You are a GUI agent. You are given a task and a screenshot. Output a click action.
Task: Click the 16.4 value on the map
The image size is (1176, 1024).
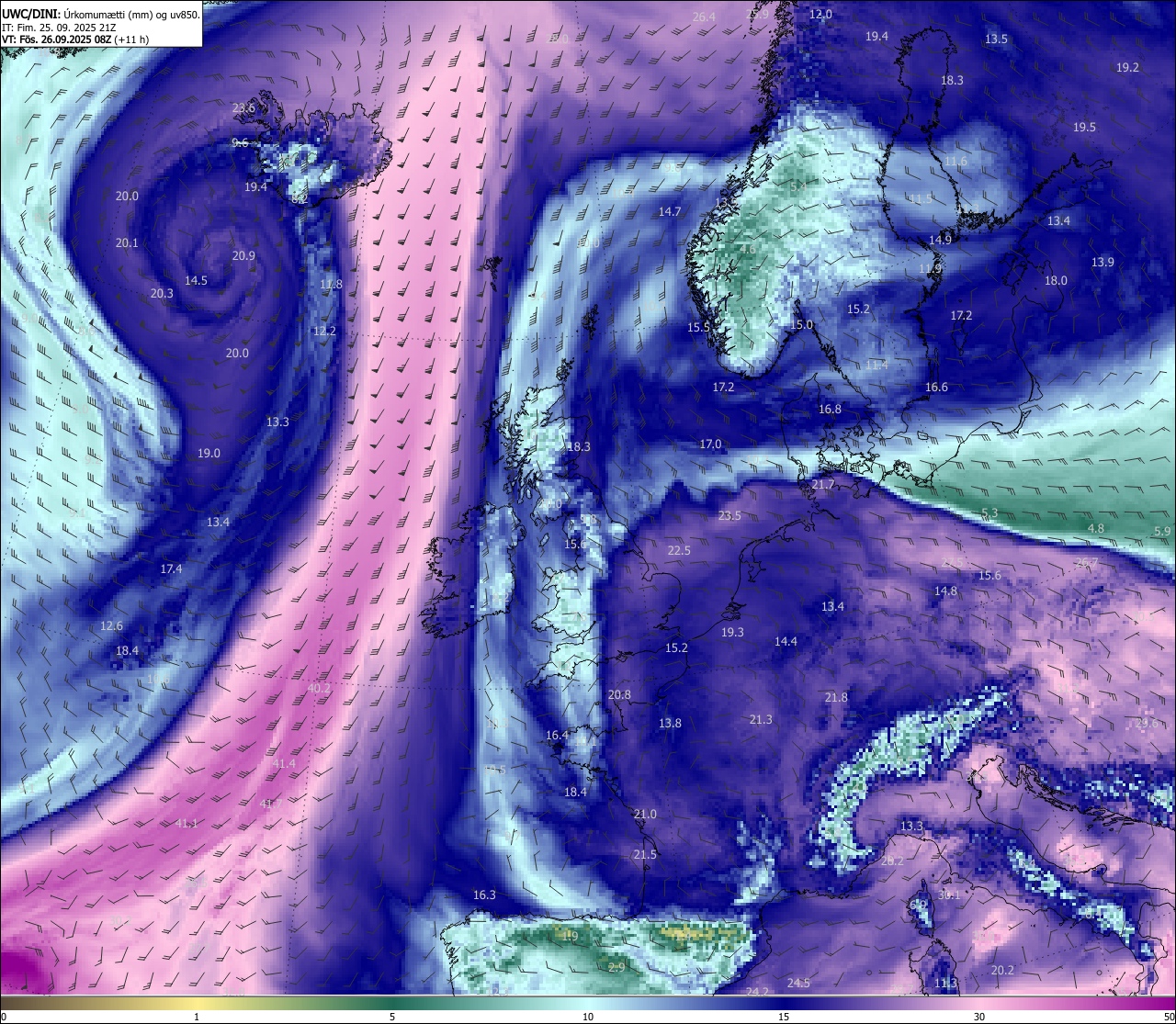click(558, 735)
